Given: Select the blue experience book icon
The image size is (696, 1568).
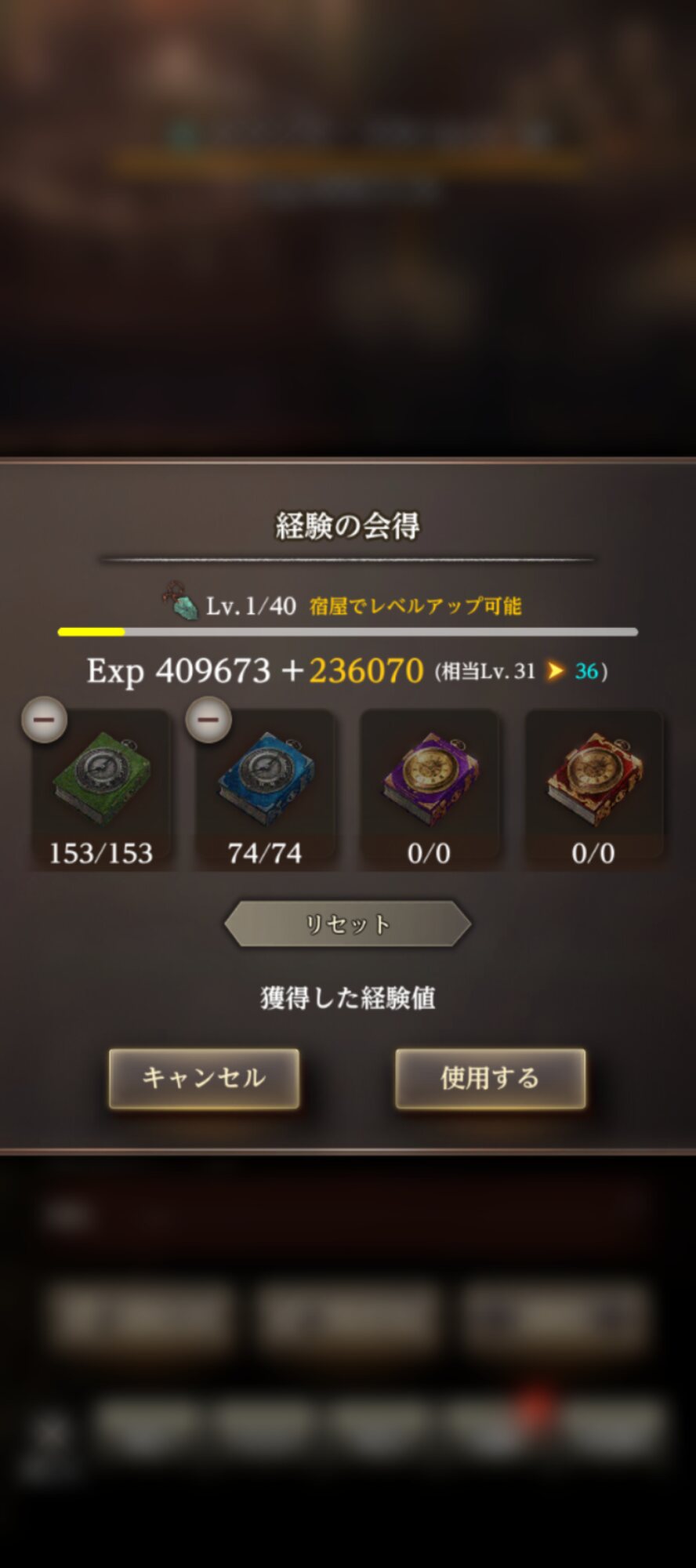Looking at the screenshot, I should [x=266, y=778].
